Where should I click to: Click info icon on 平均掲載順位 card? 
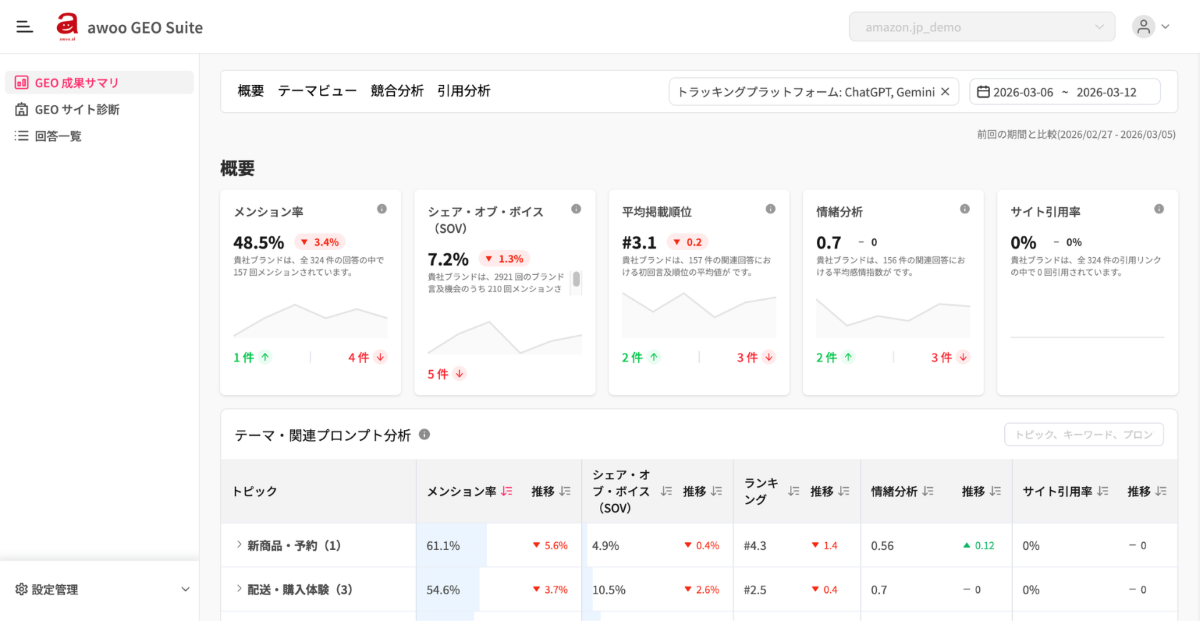click(x=770, y=209)
